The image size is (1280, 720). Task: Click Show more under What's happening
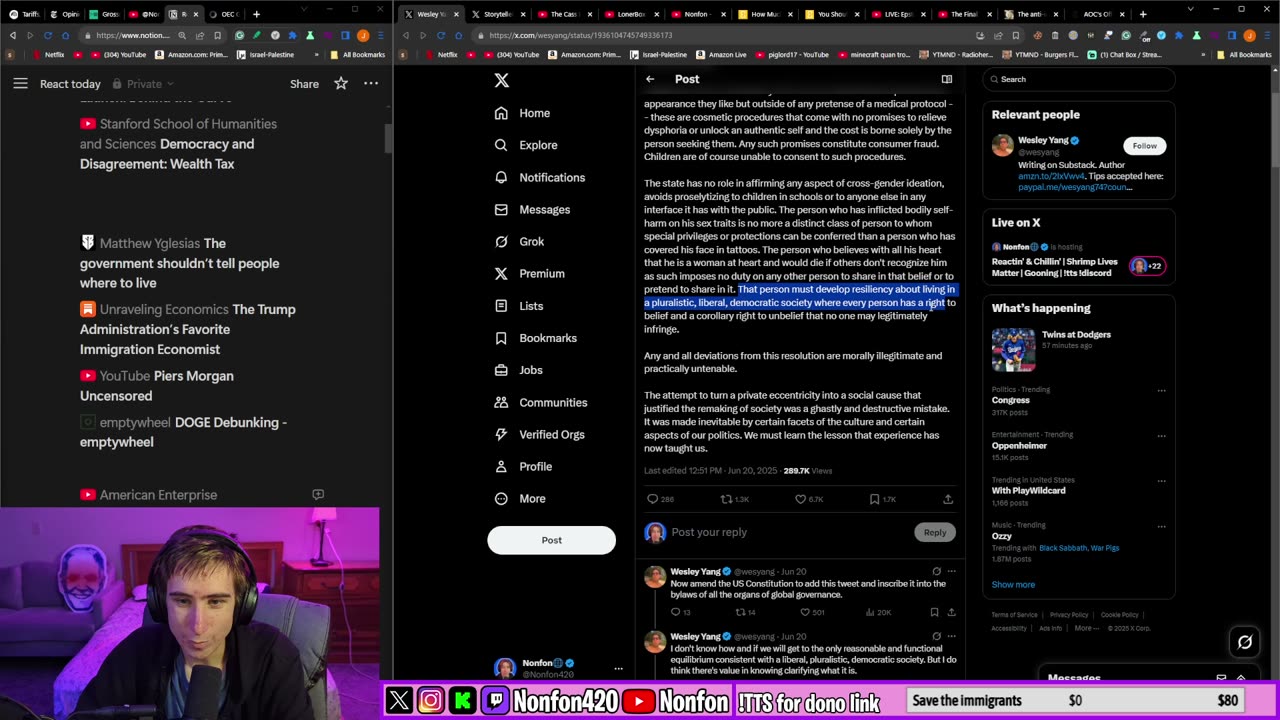coord(1013,584)
